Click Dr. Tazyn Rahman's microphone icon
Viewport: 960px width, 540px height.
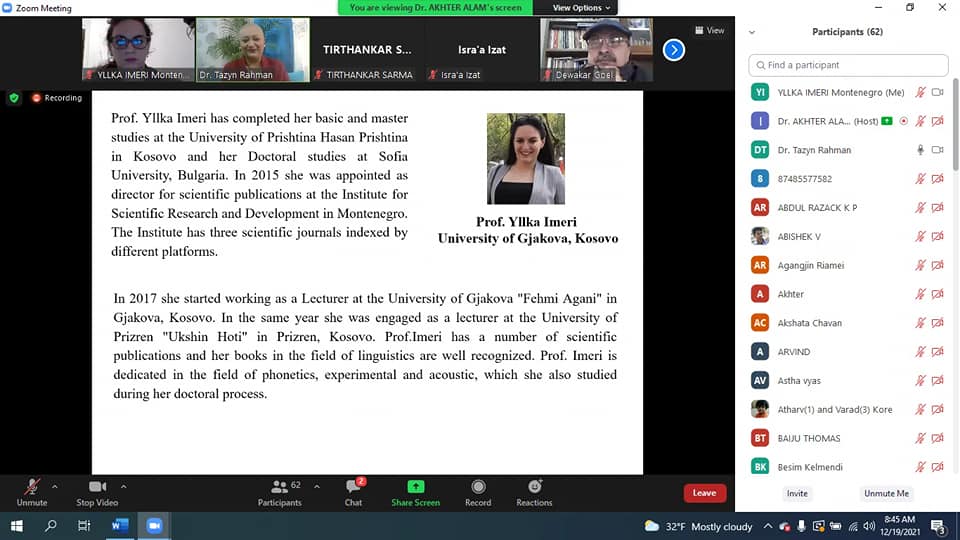(920, 150)
